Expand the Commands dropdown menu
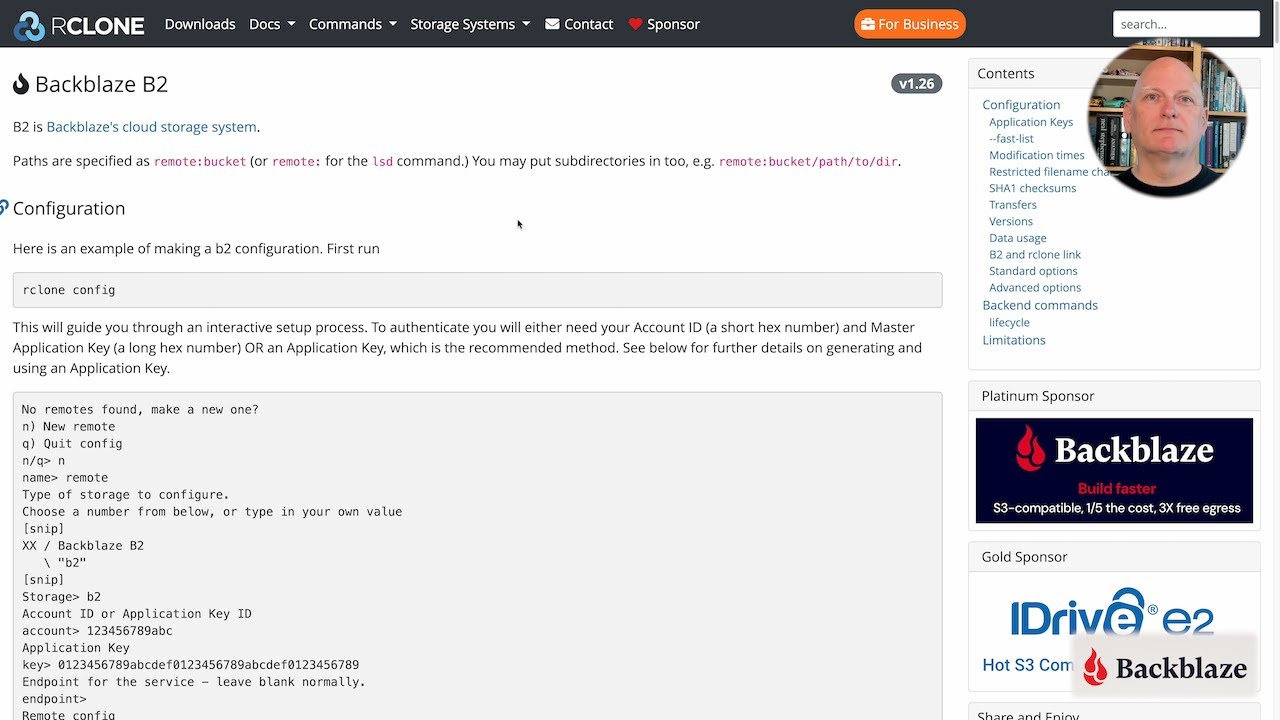 pos(352,24)
